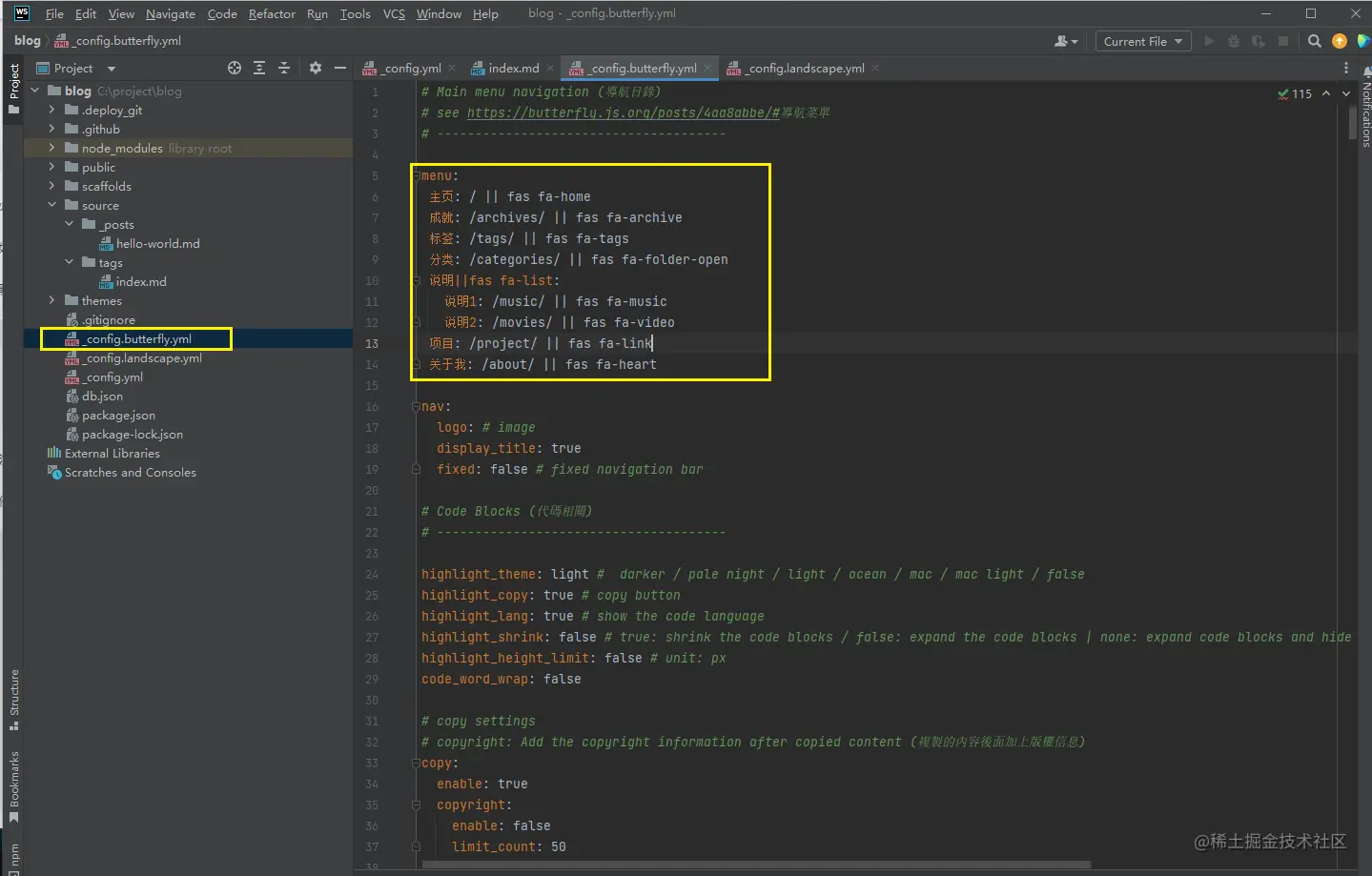Toggle the Bookmarks tool window
1372x876 pixels.
click(x=13, y=787)
